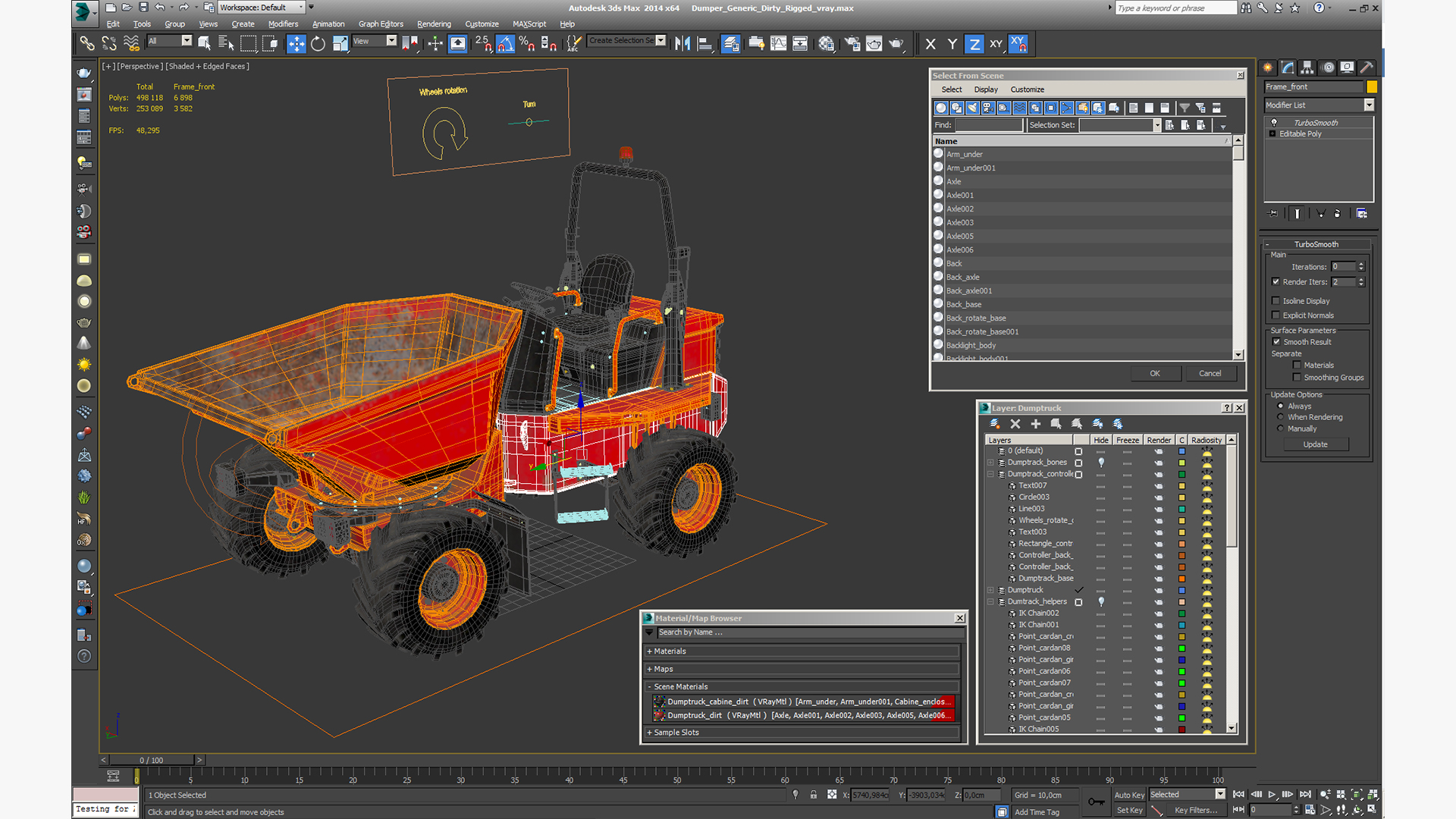Click the Set Keys key icon
The width and height of the screenshot is (1456, 819).
pyautogui.click(x=1096, y=802)
